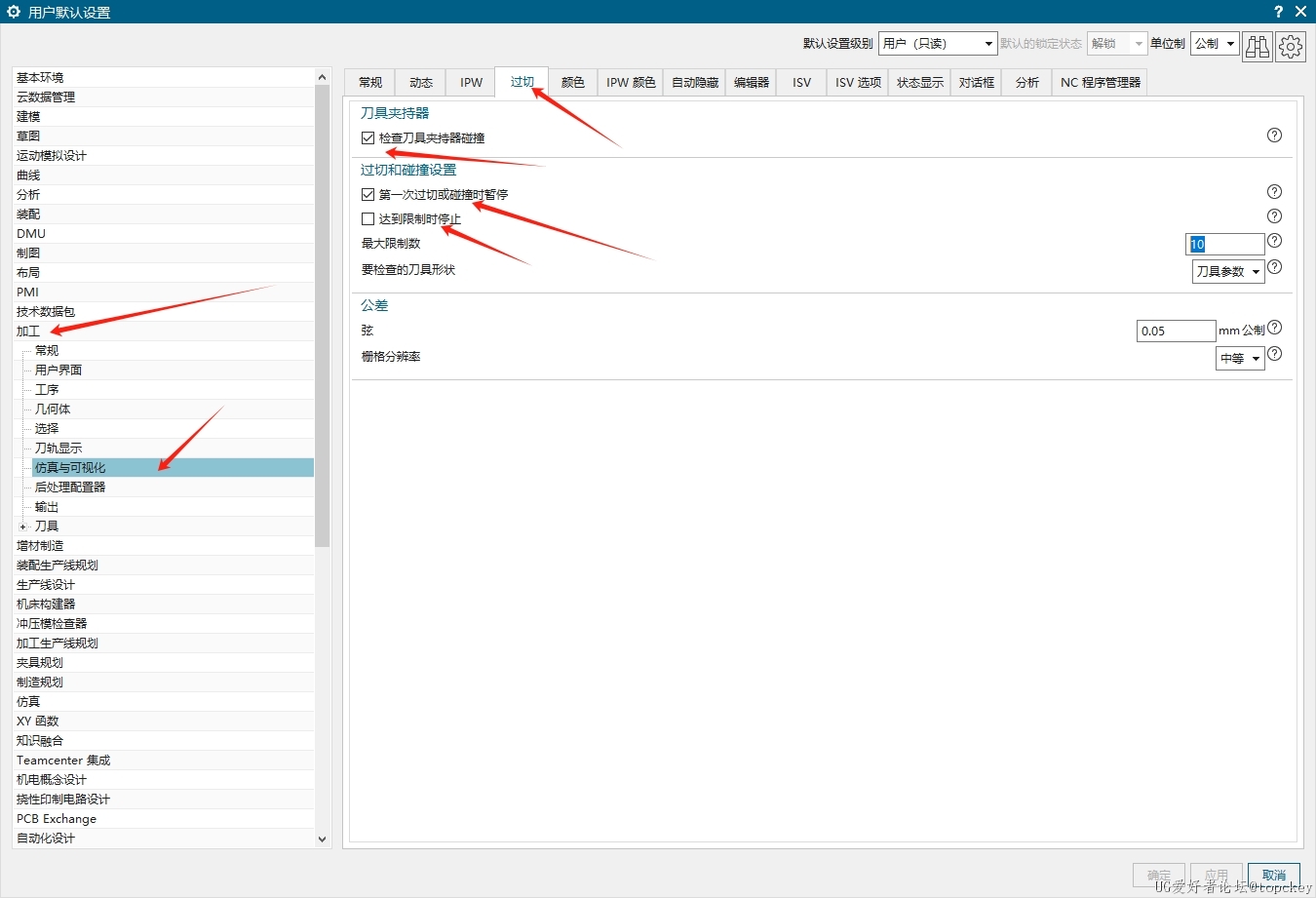Open the gear settings icon at top right
Viewport: 1316px width, 898px height.
tap(1291, 46)
